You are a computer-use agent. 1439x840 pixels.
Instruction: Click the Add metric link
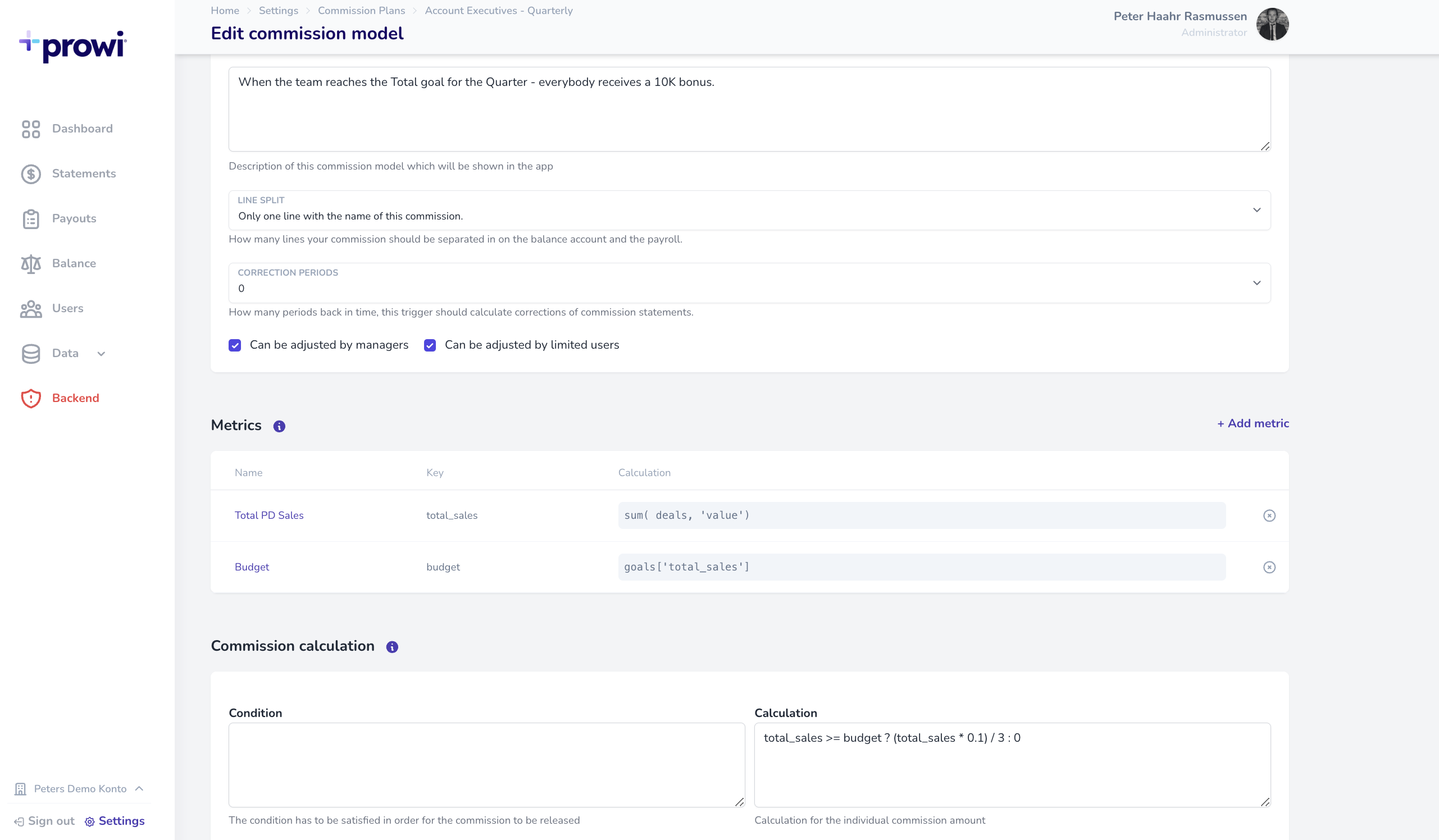1253,423
